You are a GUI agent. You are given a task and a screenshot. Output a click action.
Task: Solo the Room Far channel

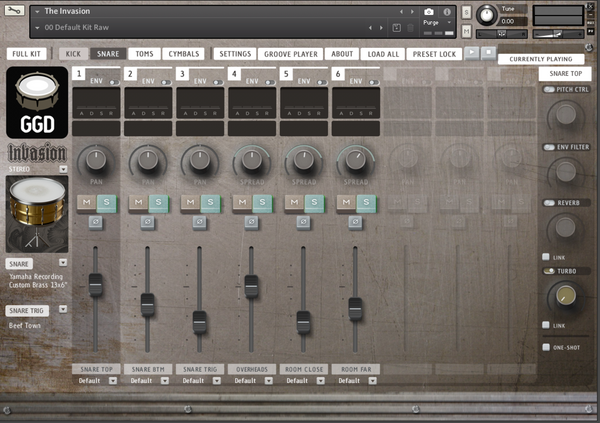[366, 203]
